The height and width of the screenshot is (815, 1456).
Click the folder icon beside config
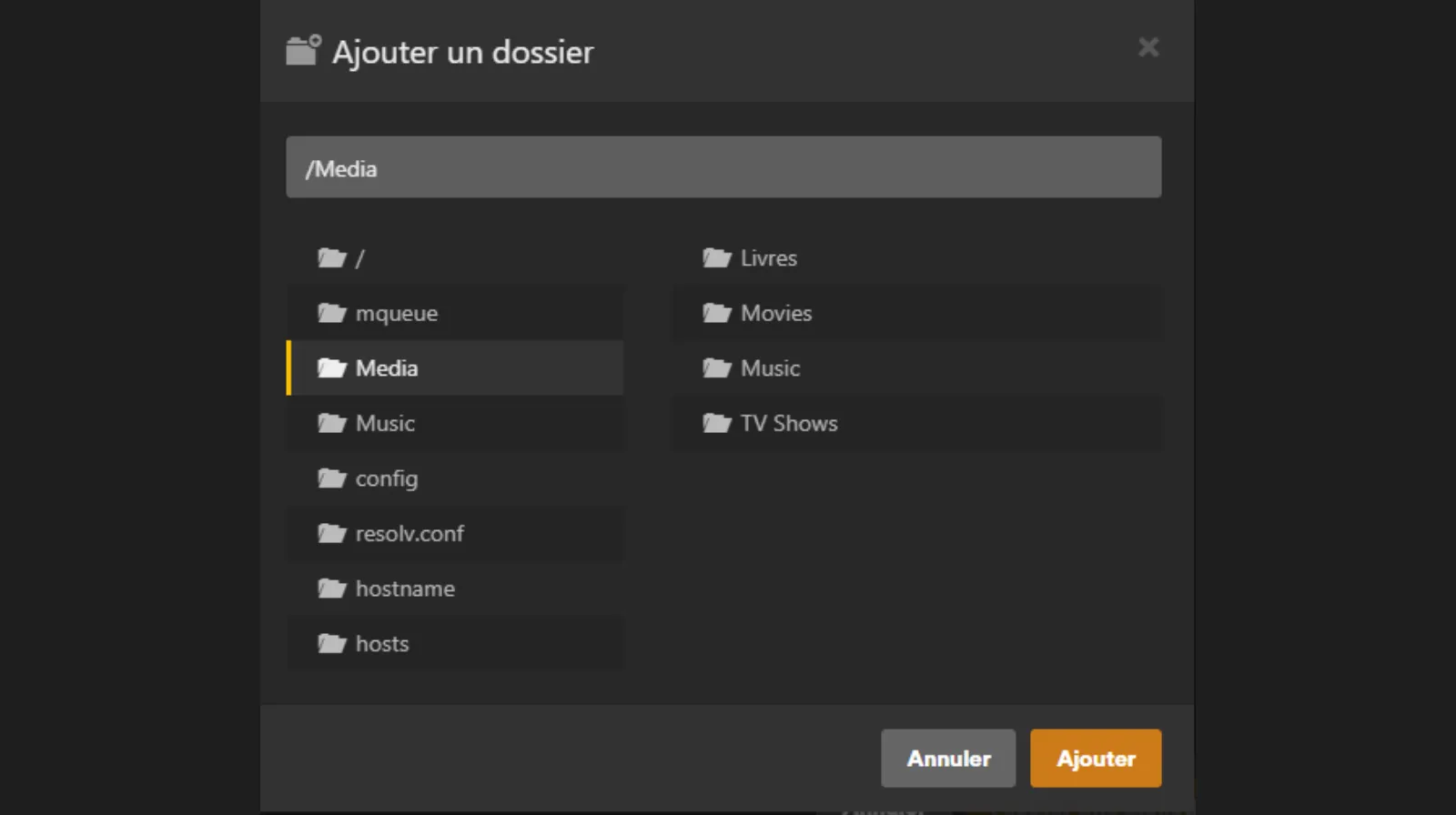(331, 478)
